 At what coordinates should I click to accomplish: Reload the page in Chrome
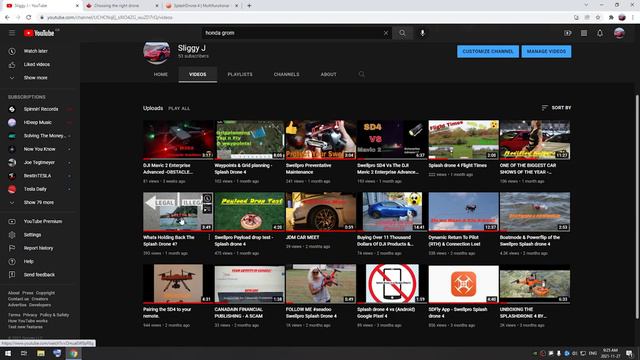(x=29, y=17)
